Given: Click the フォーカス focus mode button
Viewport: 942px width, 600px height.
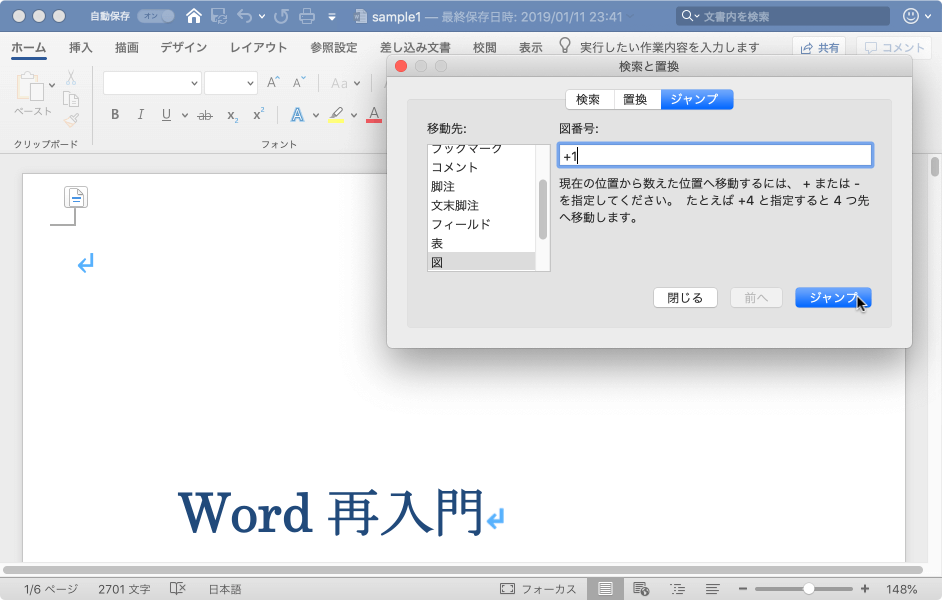Looking at the screenshot, I should [x=538, y=589].
